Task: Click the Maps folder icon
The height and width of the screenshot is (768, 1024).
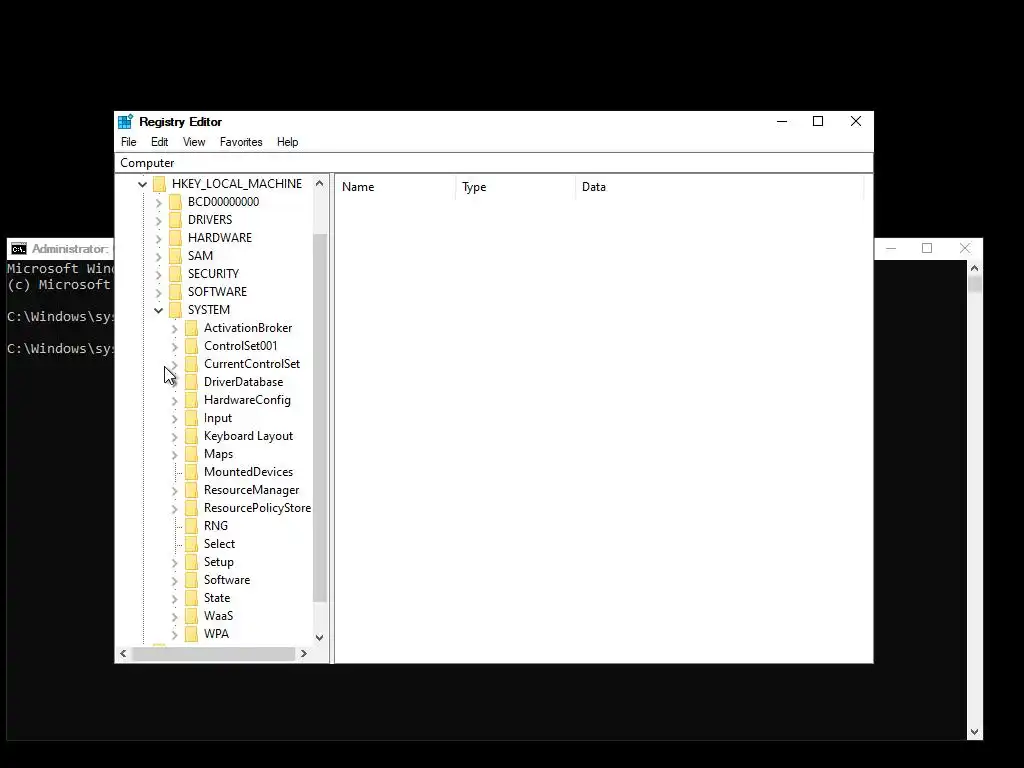Action: click(191, 454)
